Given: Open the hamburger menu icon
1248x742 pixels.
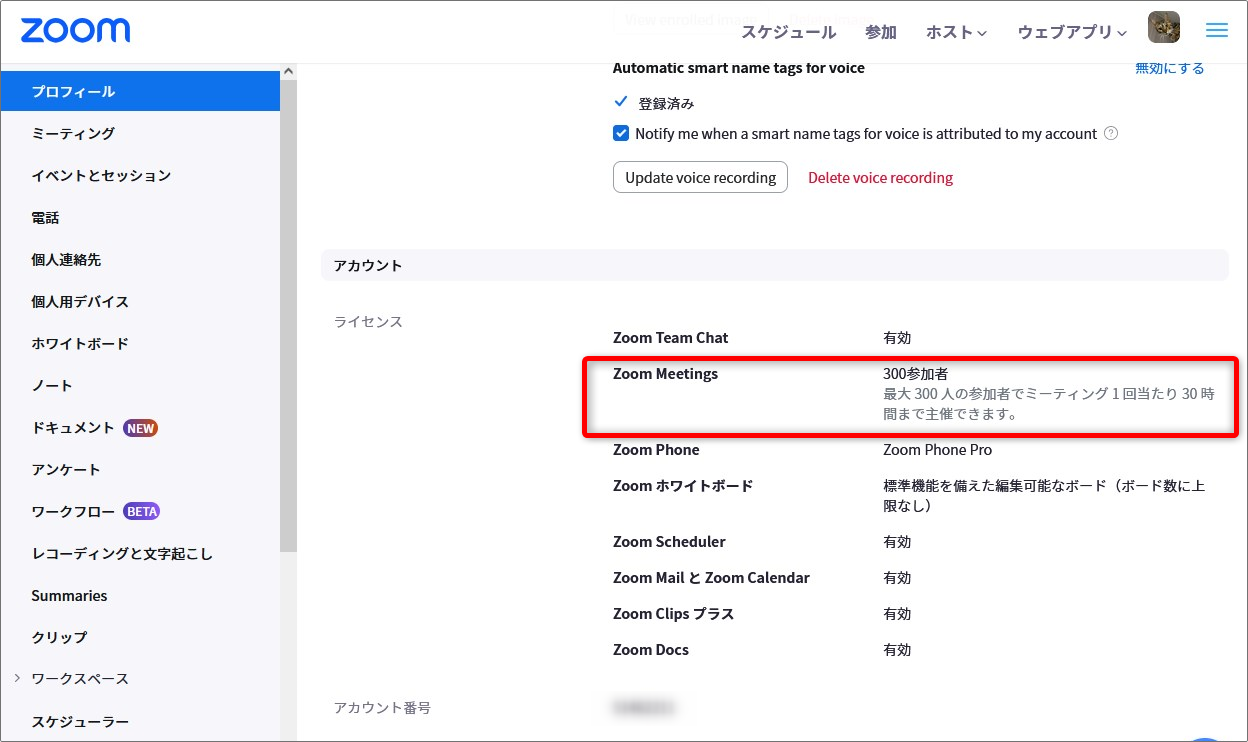Looking at the screenshot, I should (x=1217, y=31).
